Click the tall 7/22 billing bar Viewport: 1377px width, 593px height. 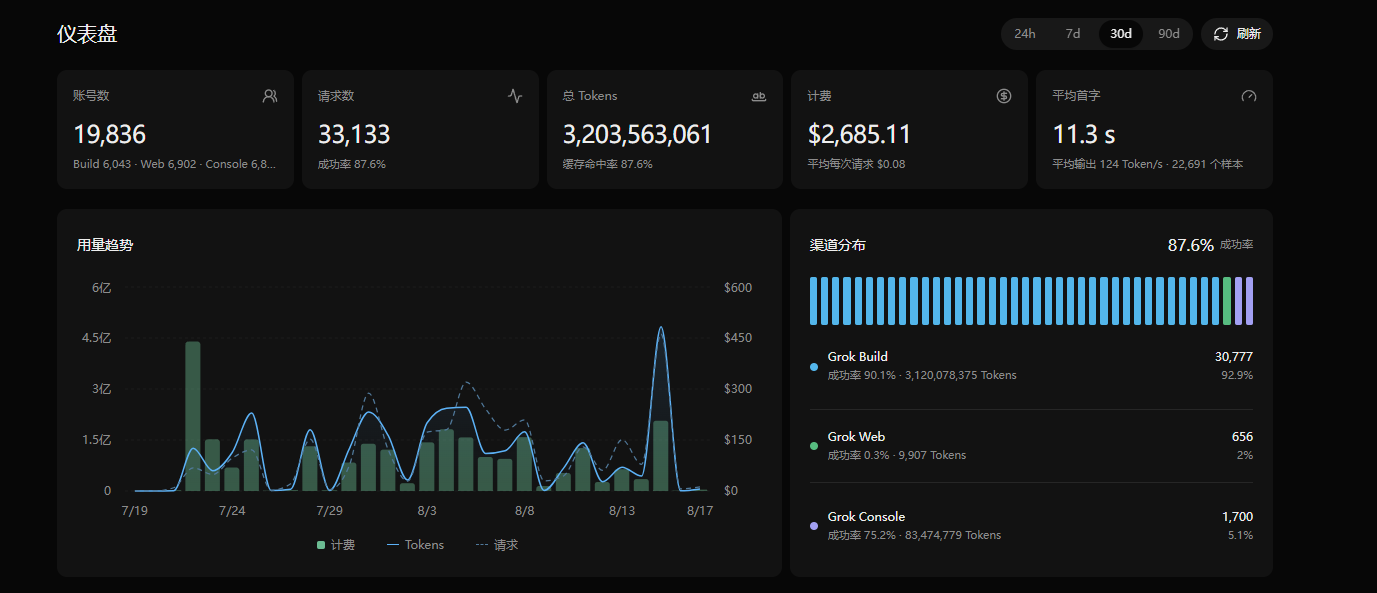pos(193,416)
